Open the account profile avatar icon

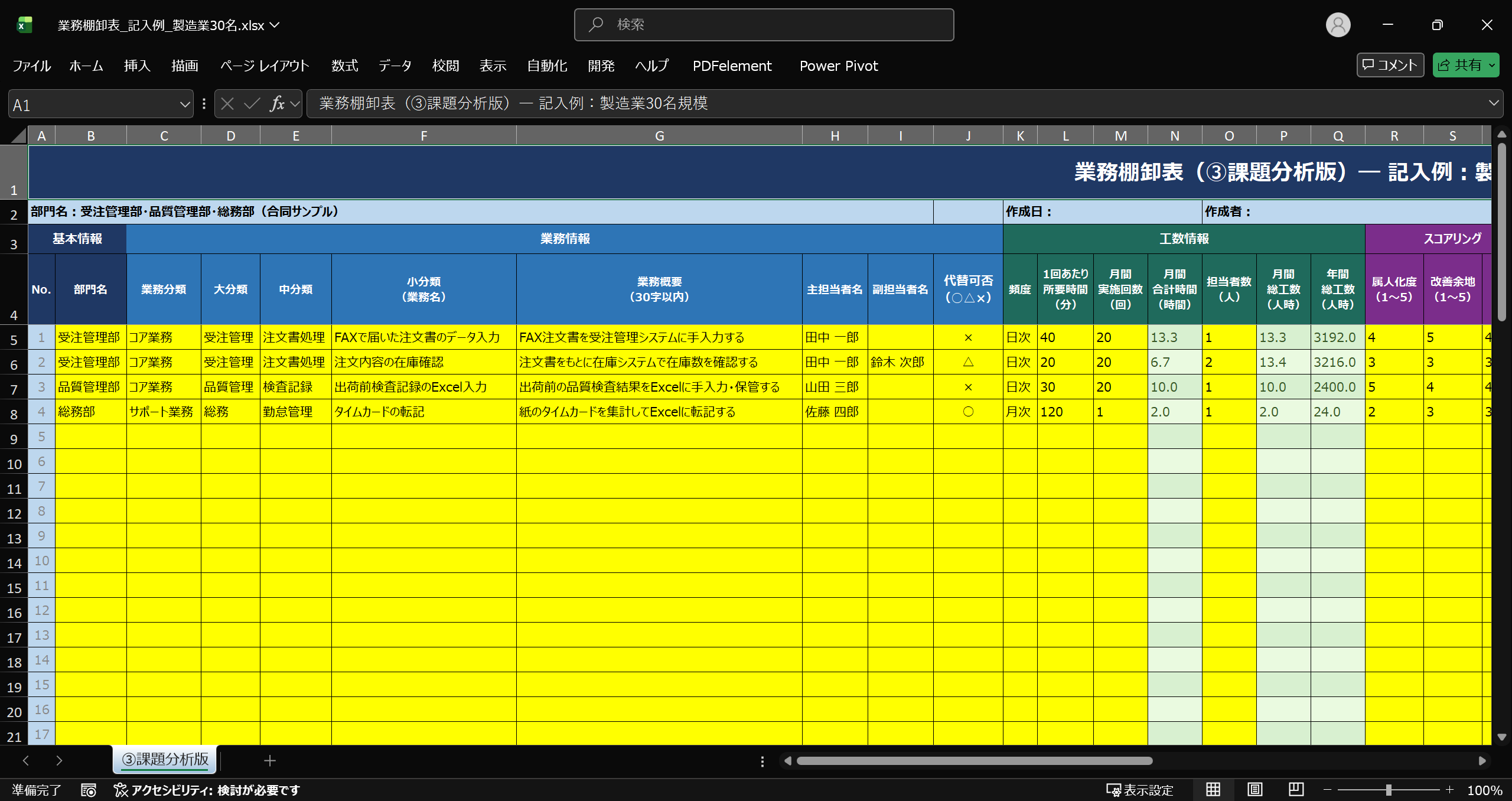click(1338, 25)
